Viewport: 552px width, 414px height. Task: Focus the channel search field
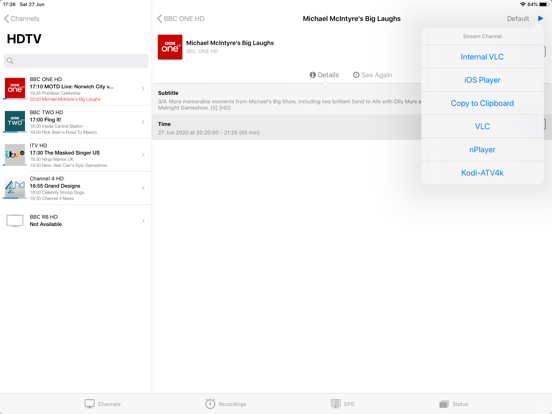tap(76, 61)
